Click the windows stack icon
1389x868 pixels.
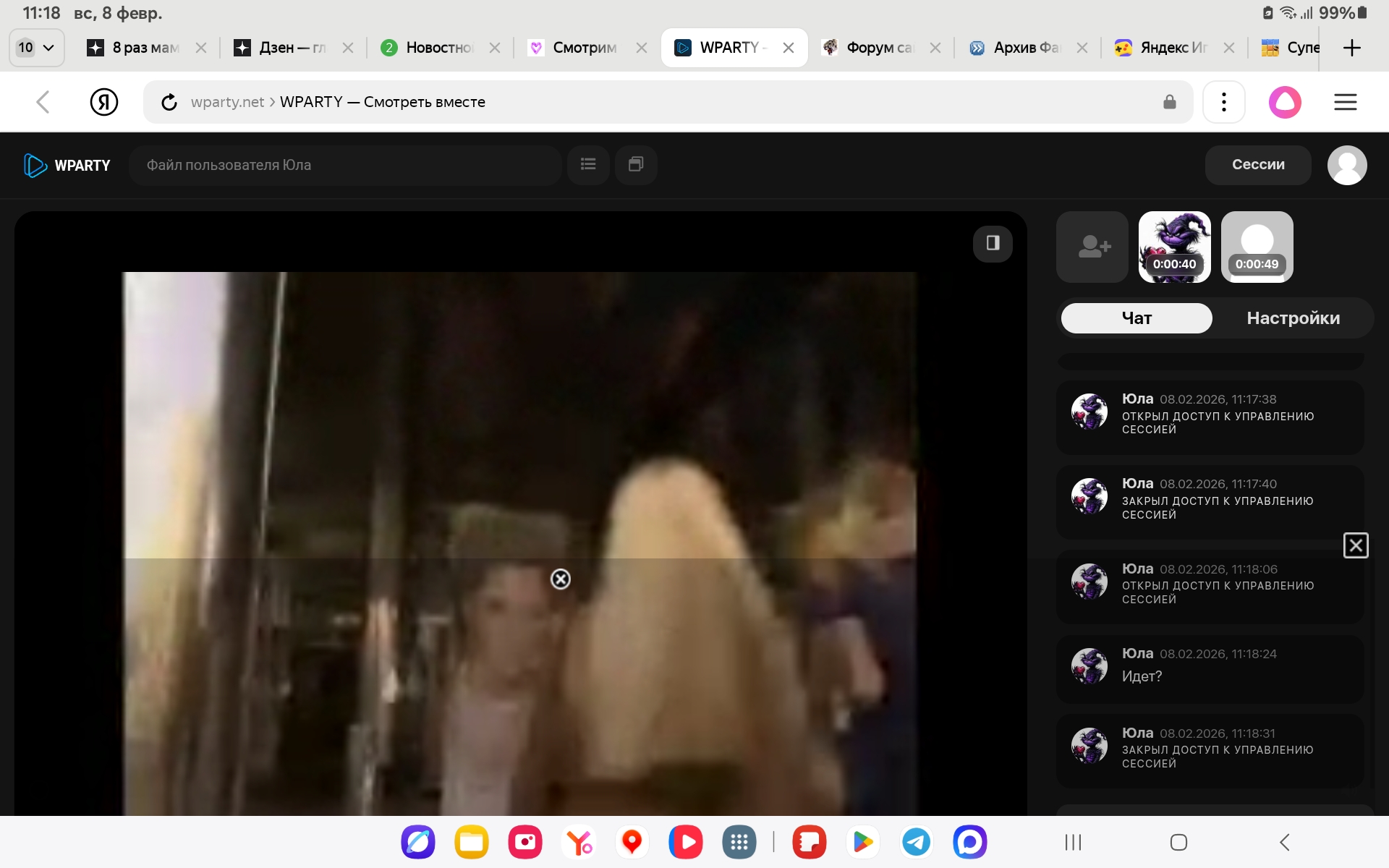[x=636, y=165]
